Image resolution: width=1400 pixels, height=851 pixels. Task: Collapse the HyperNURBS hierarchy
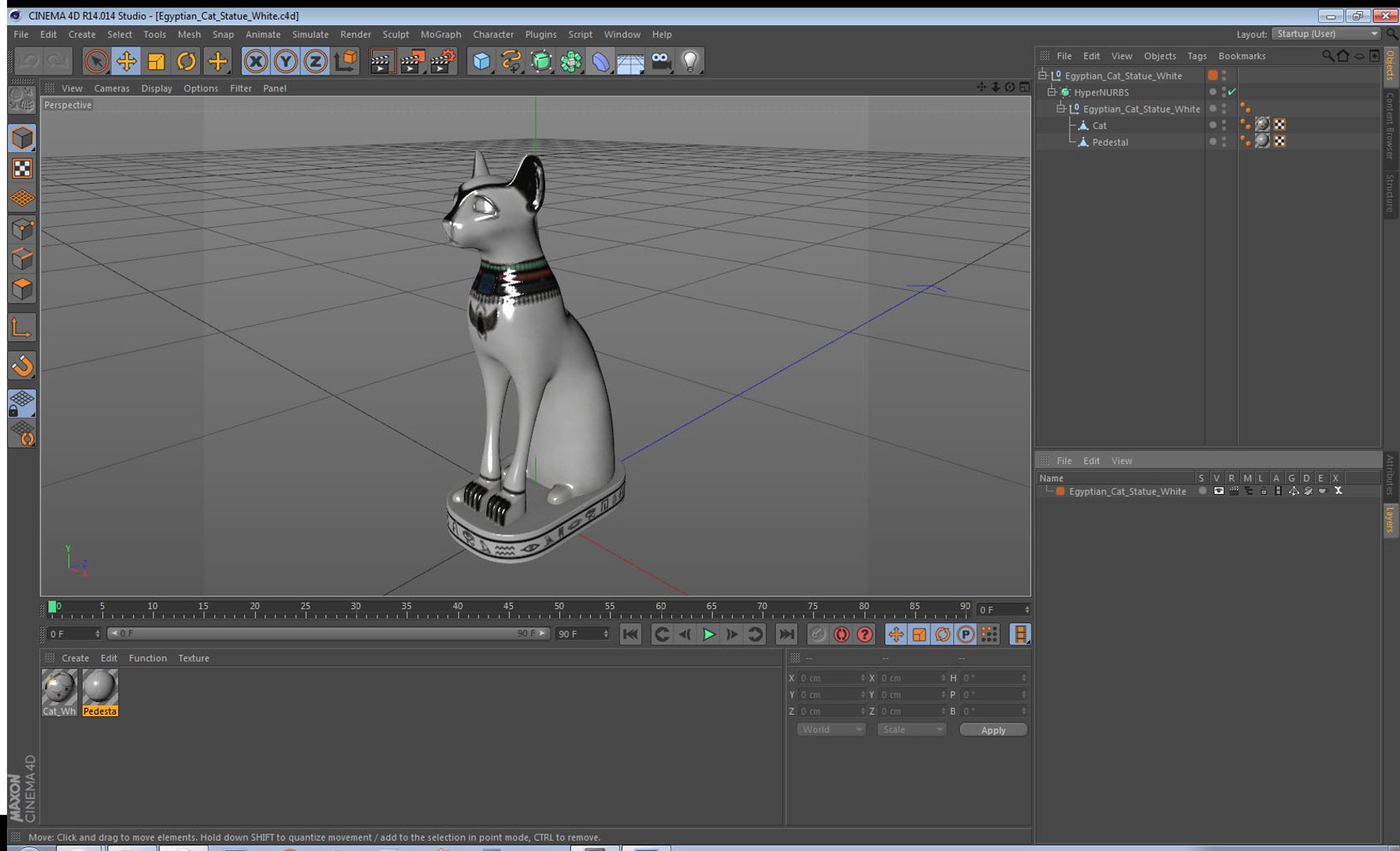(x=1051, y=92)
